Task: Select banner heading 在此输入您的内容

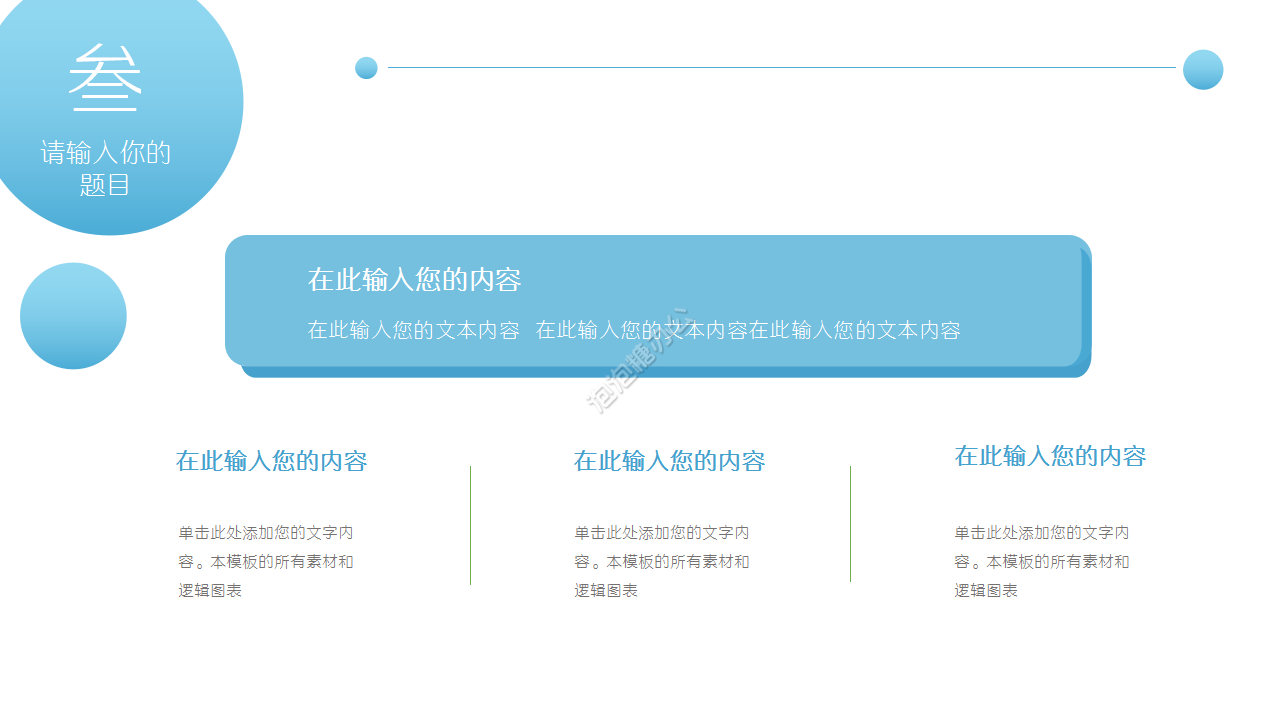Action: tap(414, 280)
